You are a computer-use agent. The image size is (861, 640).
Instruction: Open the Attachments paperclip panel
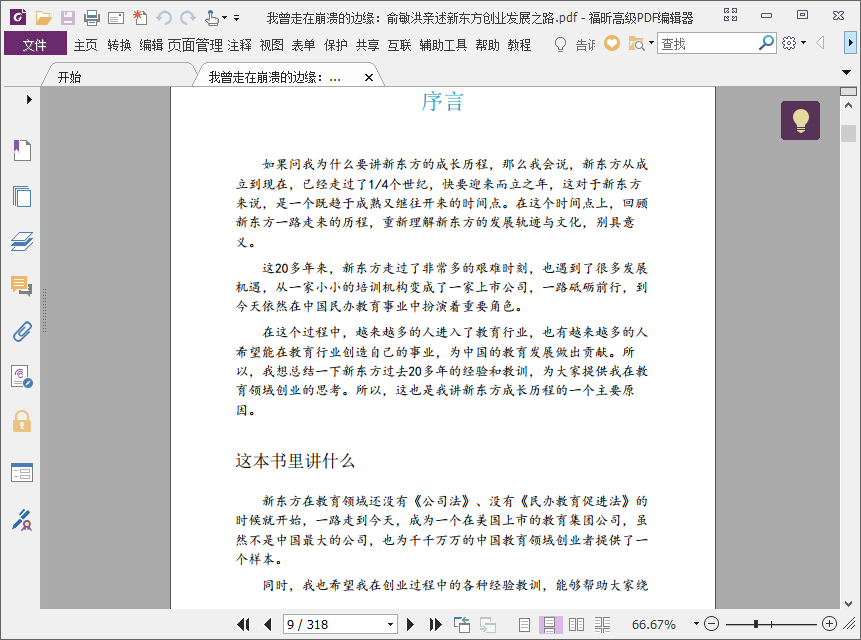[x=22, y=332]
